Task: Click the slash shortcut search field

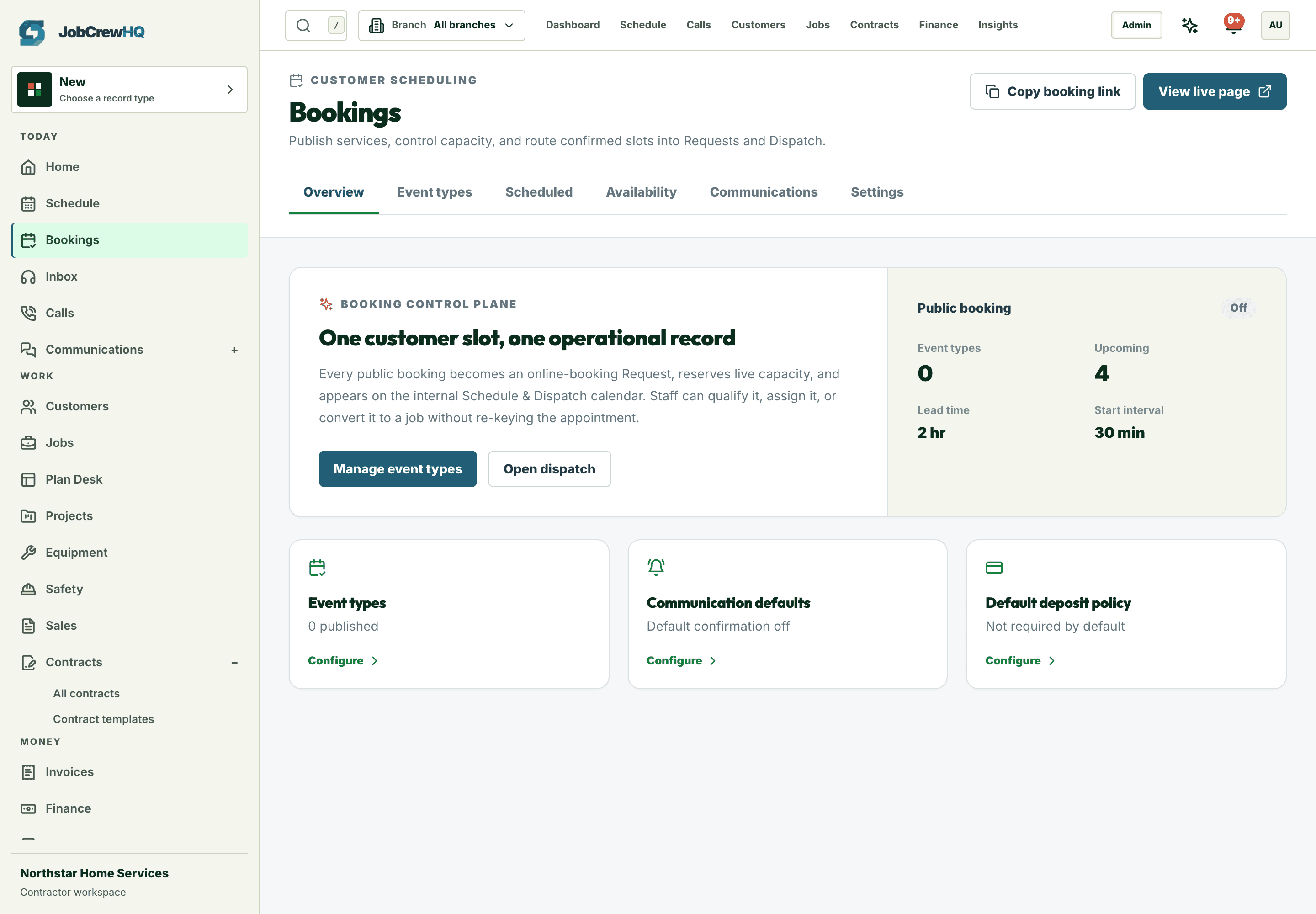Action: click(x=316, y=25)
